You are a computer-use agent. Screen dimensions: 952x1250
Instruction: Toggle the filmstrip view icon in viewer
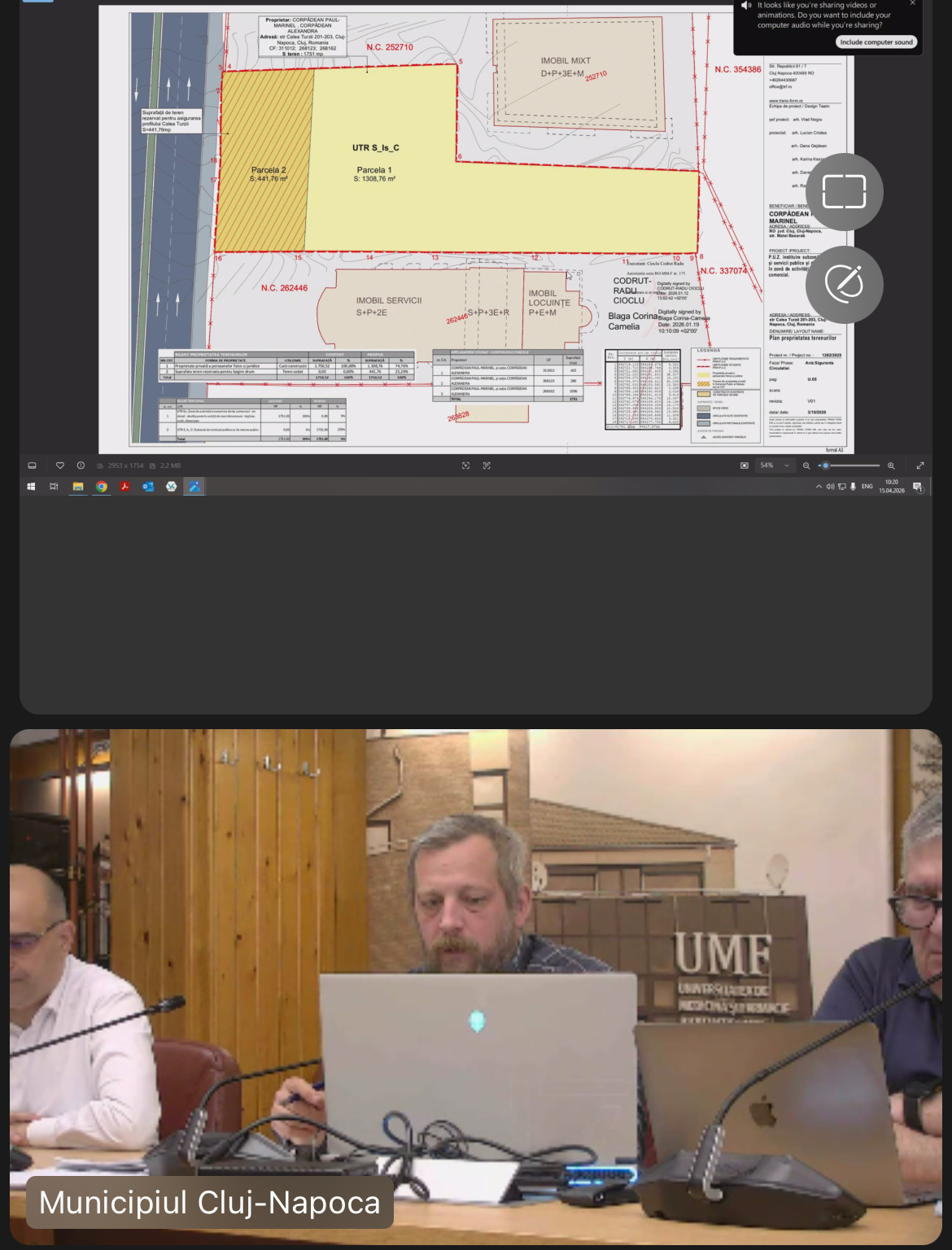click(33, 465)
